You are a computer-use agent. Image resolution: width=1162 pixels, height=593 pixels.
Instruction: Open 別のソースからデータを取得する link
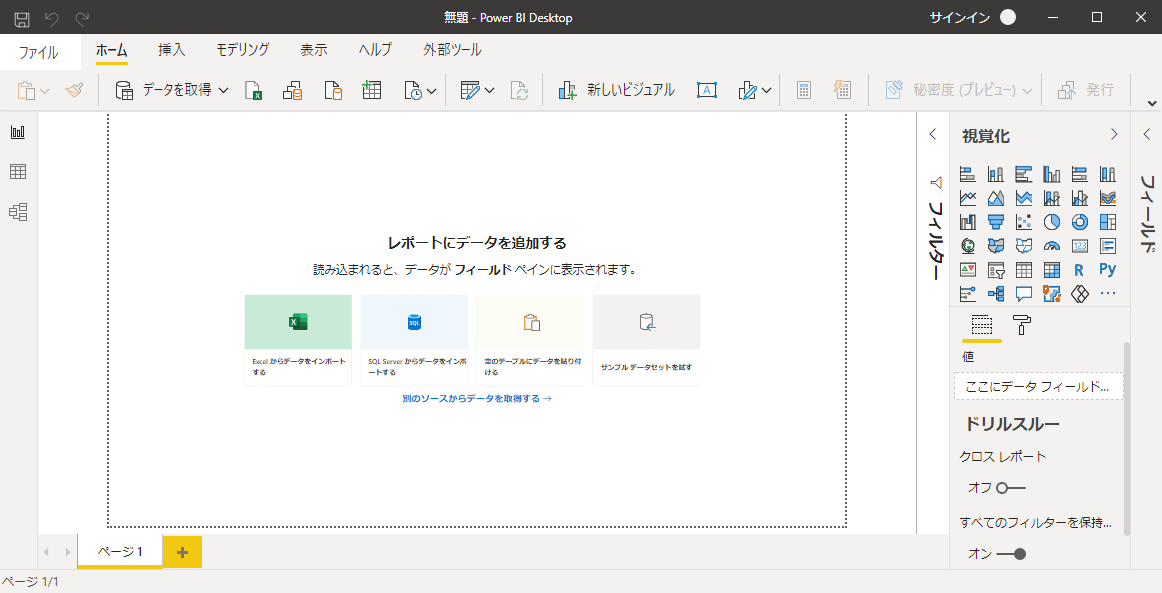click(x=477, y=399)
